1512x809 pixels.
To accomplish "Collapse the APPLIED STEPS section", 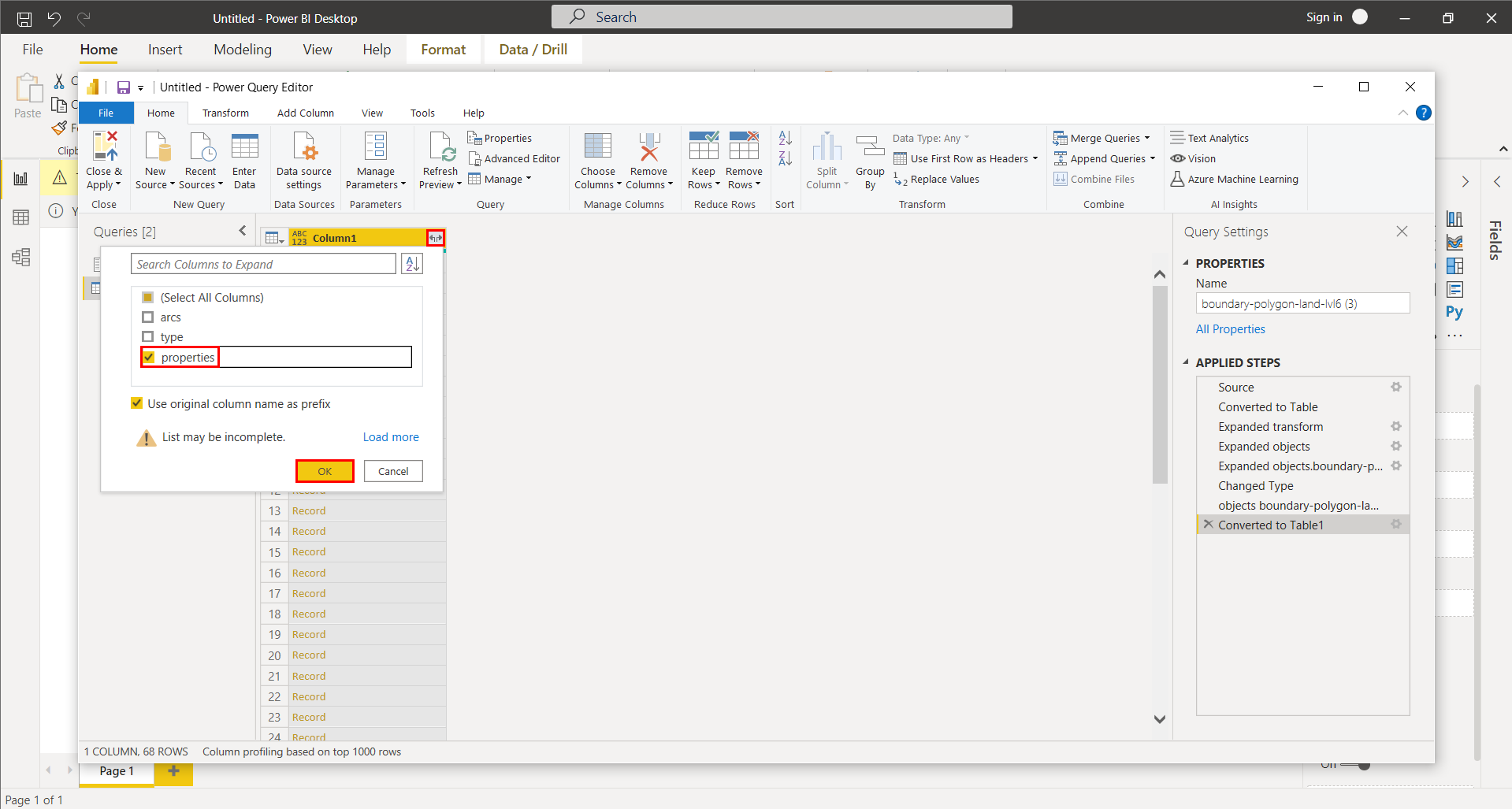I will point(1186,362).
